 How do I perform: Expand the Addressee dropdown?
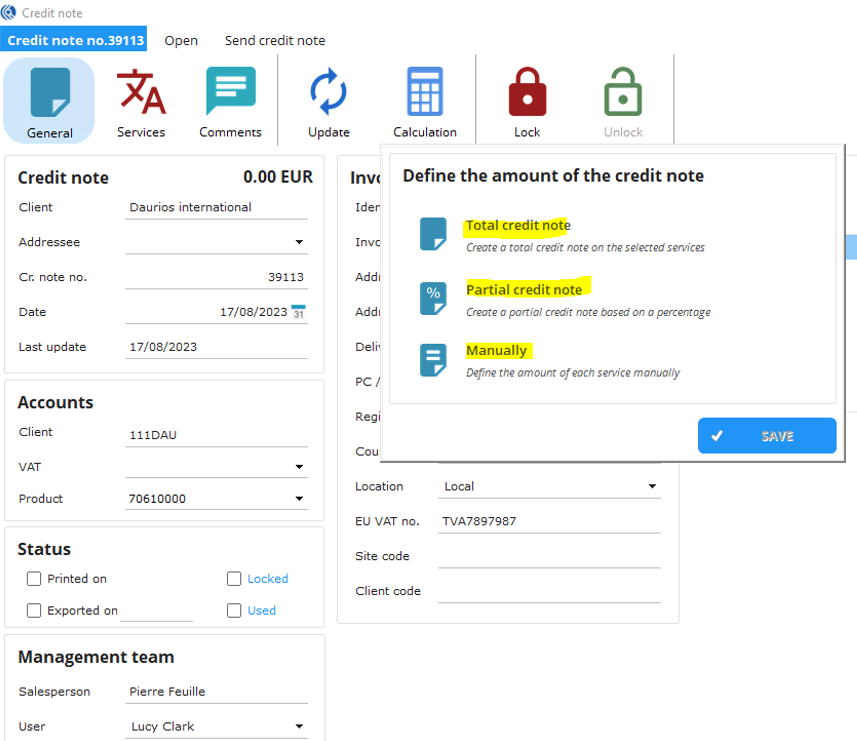[299, 242]
